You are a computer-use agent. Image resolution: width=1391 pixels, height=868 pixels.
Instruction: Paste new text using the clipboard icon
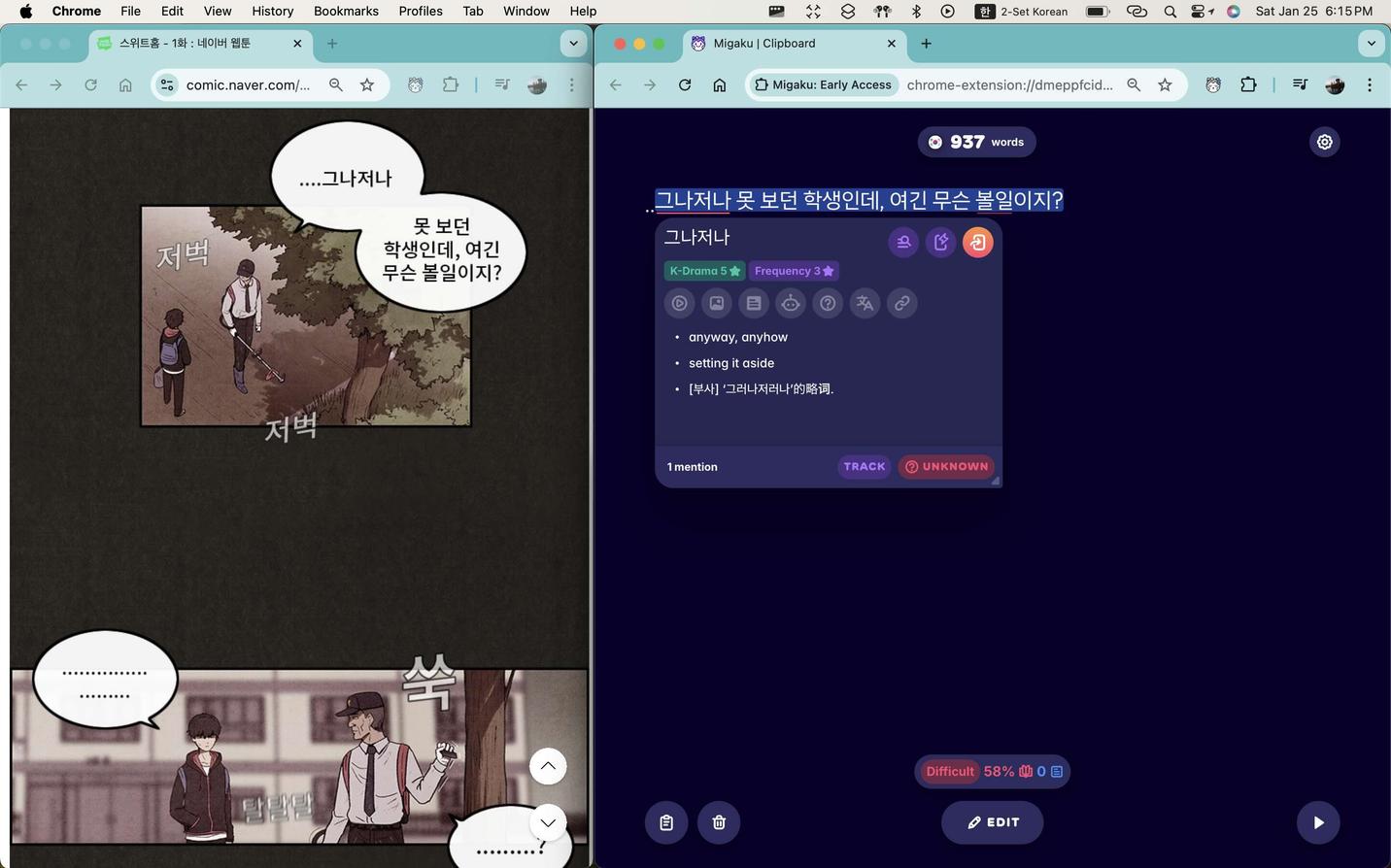click(x=666, y=821)
